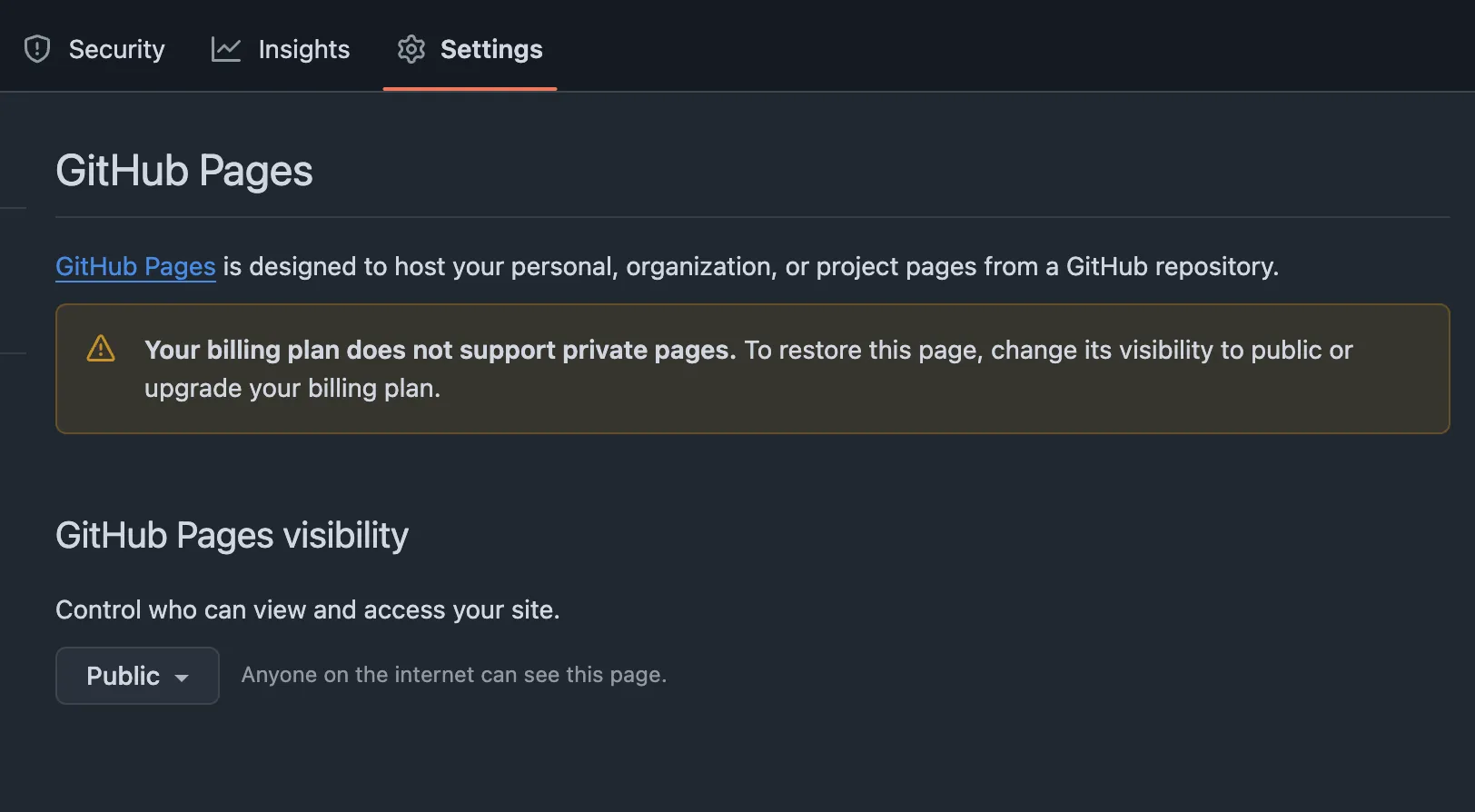This screenshot has height=812, width=1475.
Task: Click 'Control who can view and access your site.'
Action: (x=308, y=609)
